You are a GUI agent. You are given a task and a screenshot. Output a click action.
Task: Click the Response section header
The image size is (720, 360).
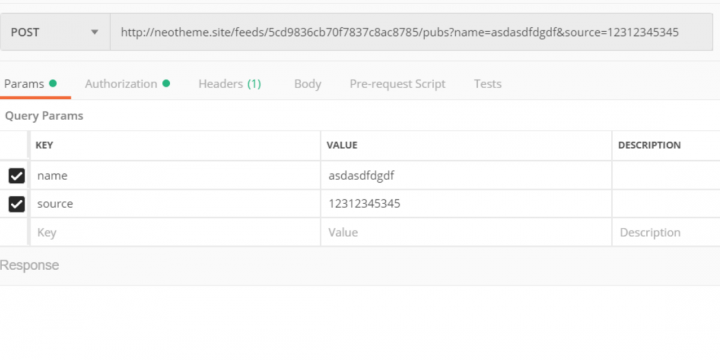click(x=29, y=265)
